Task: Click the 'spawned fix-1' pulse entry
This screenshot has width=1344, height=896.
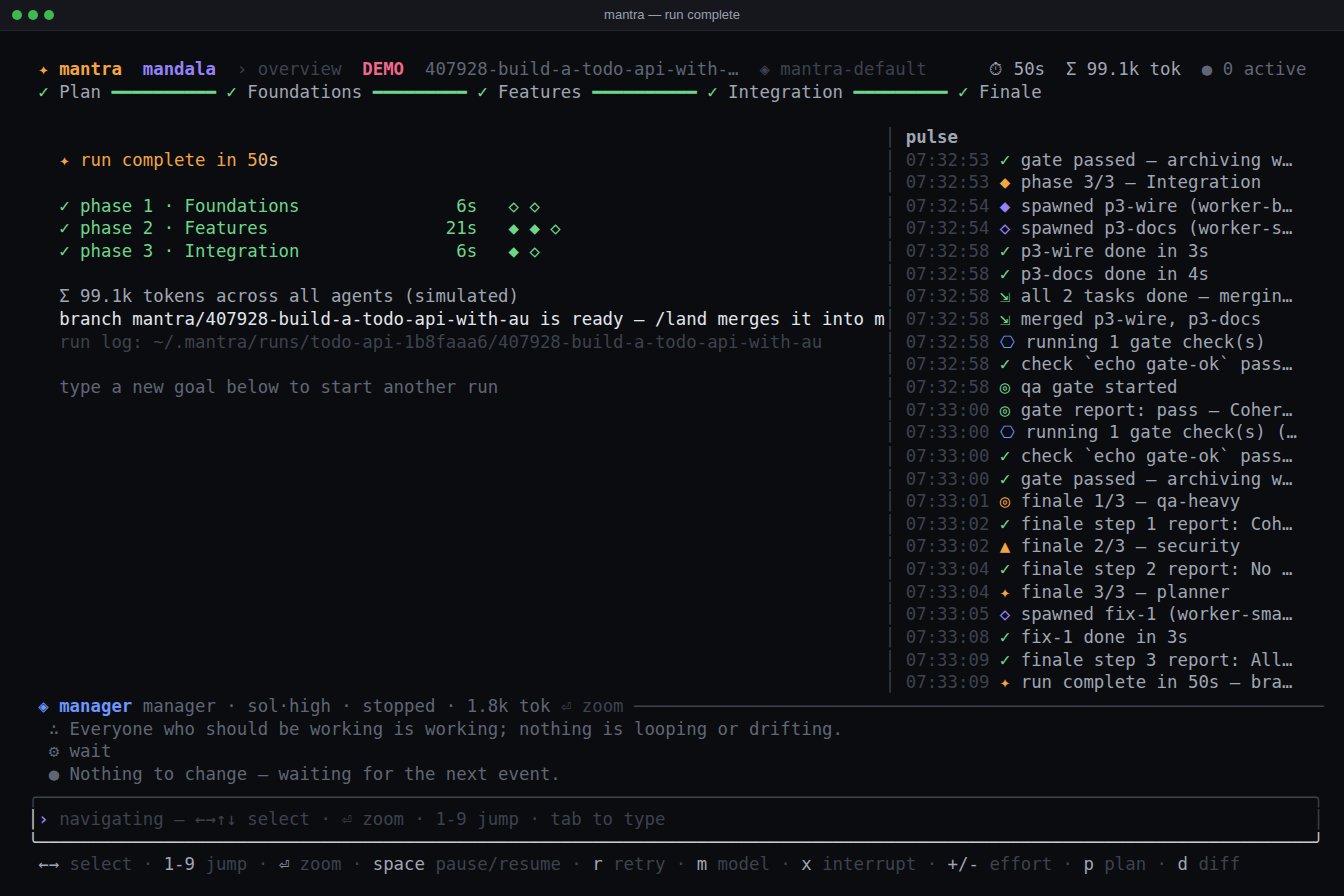Action: point(1101,615)
